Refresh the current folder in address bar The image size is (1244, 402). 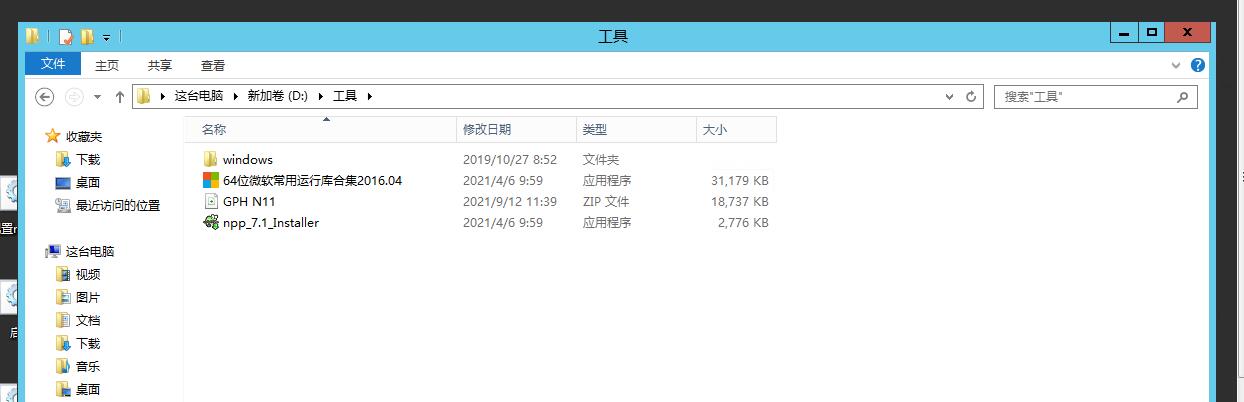pyautogui.click(x=970, y=97)
